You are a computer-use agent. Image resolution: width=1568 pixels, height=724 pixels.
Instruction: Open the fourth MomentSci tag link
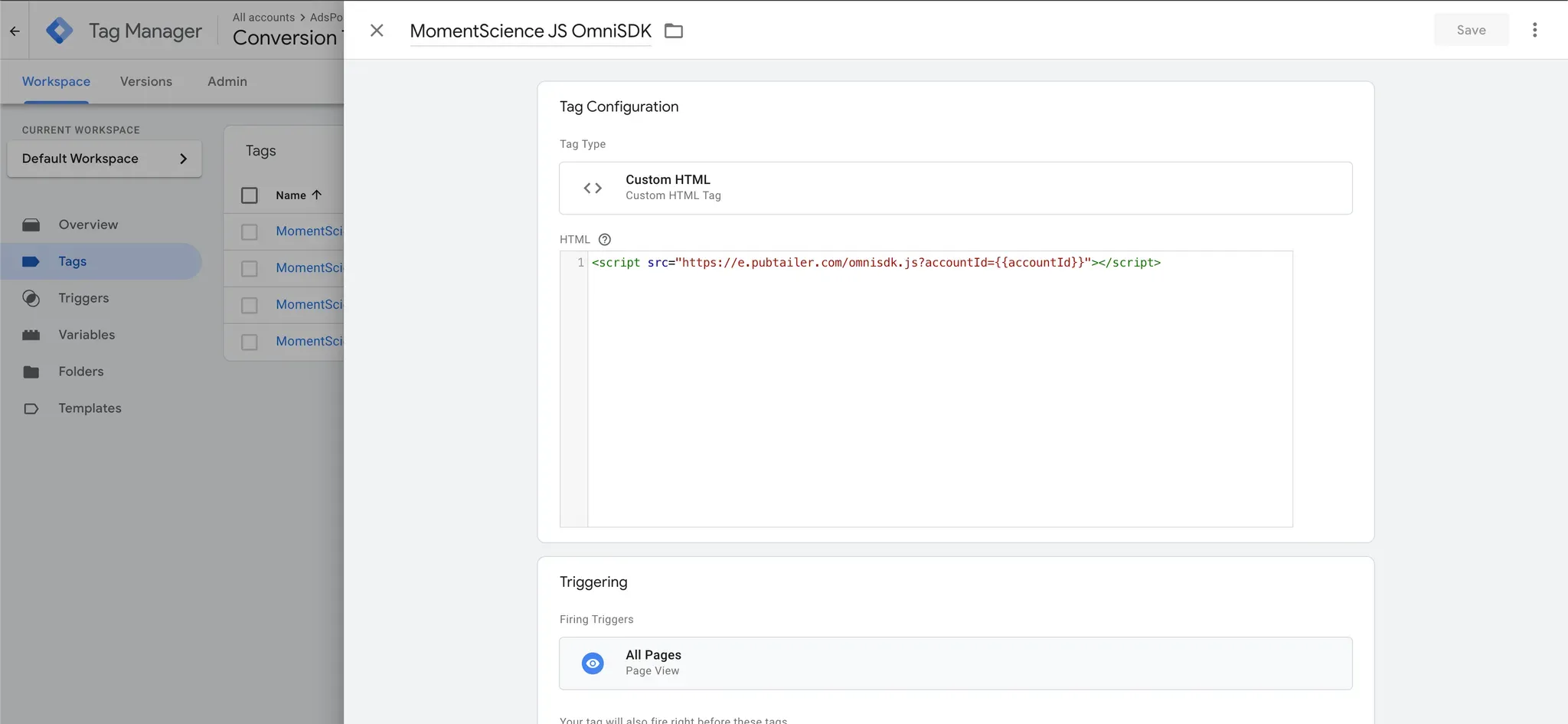(309, 341)
